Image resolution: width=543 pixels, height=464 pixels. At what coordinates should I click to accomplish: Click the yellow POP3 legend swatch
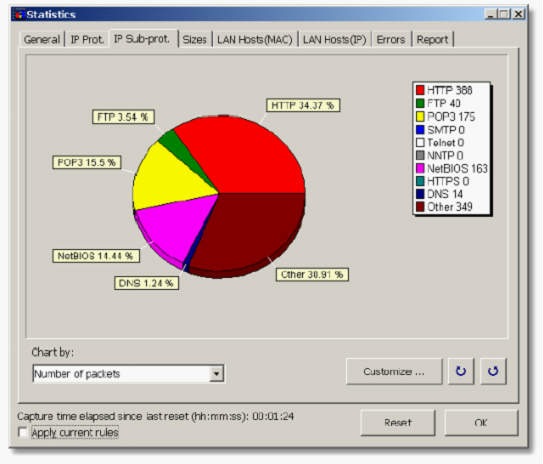(420, 117)
